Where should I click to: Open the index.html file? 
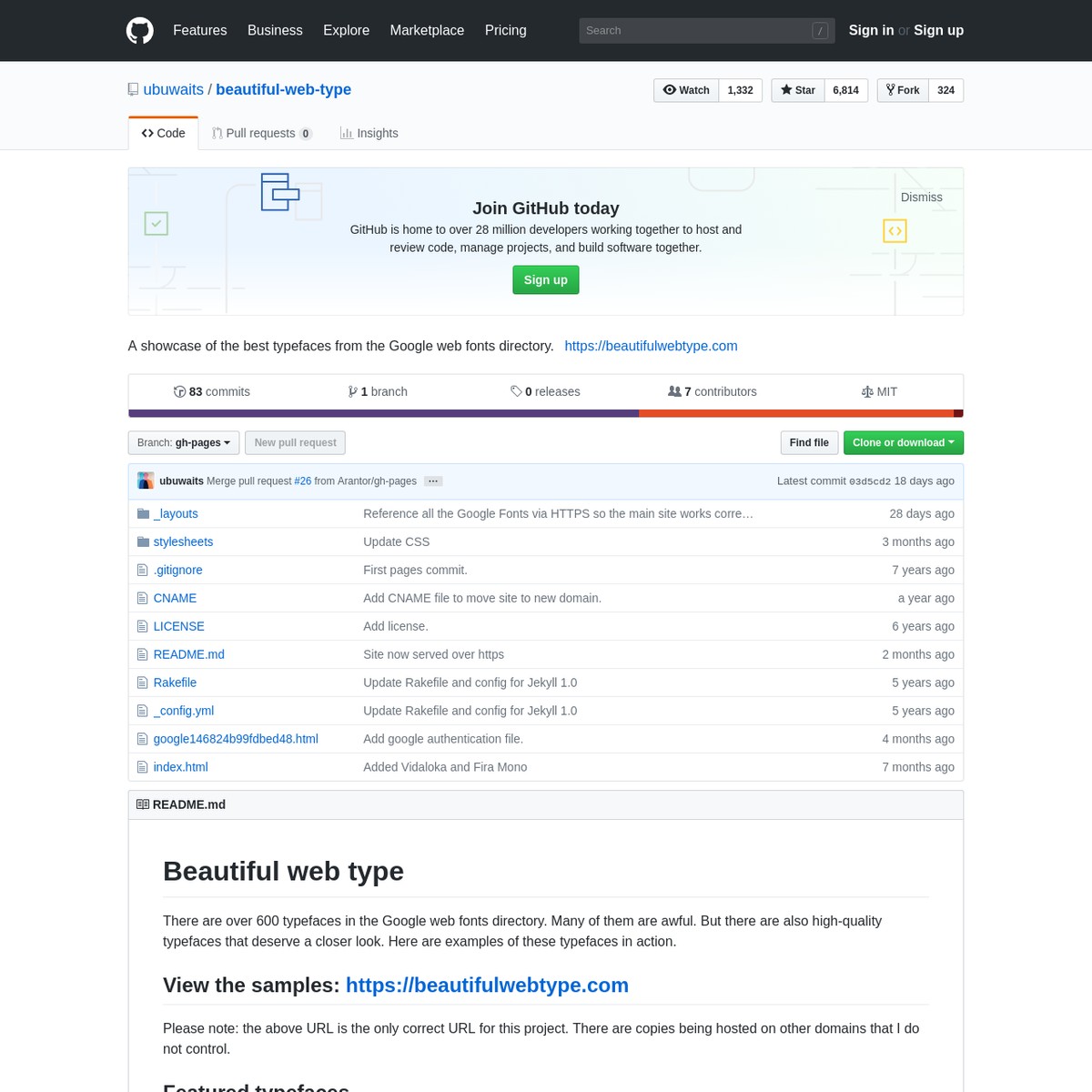180,768
